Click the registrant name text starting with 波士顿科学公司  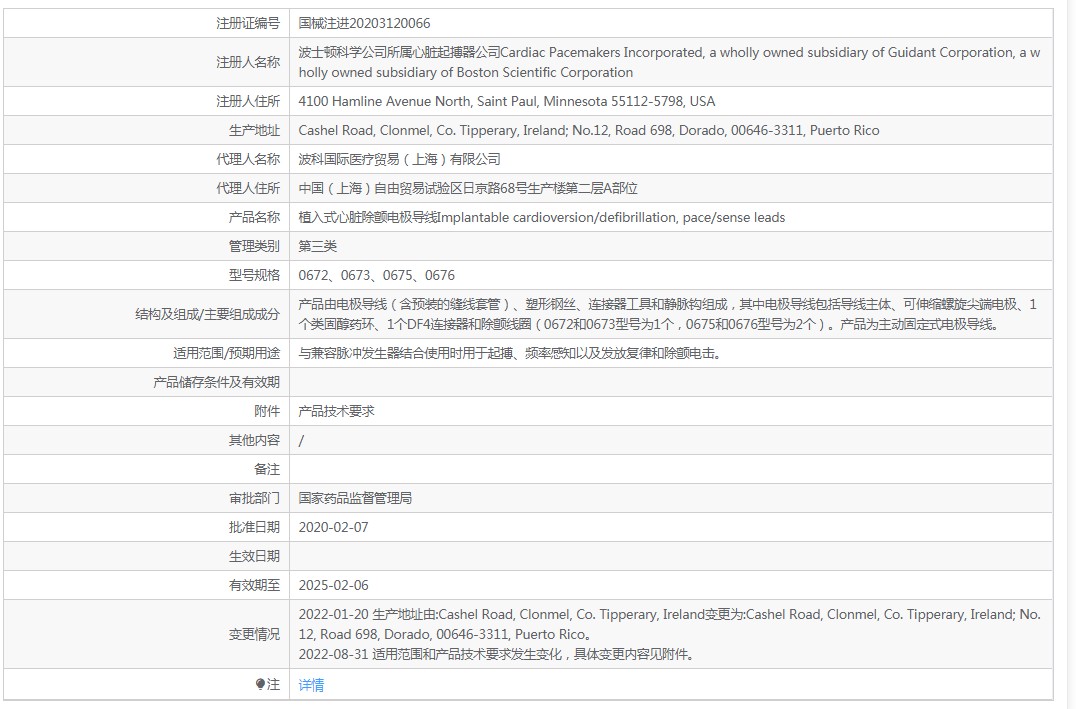point(669,62)
